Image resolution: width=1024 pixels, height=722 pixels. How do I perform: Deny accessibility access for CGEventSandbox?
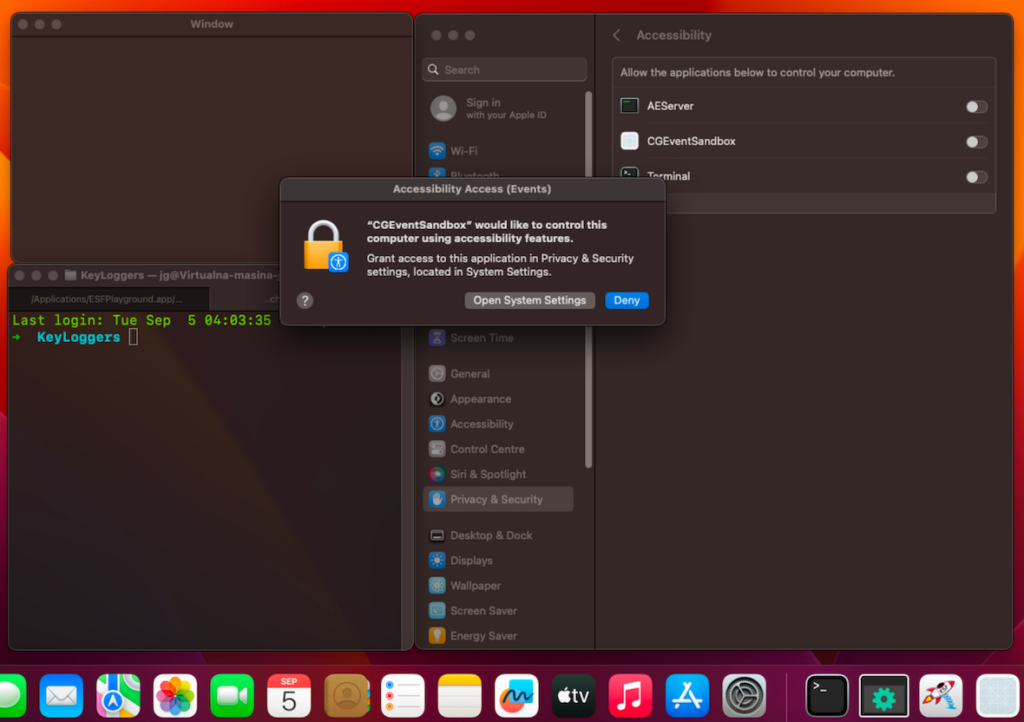click(x=626, y=300)
